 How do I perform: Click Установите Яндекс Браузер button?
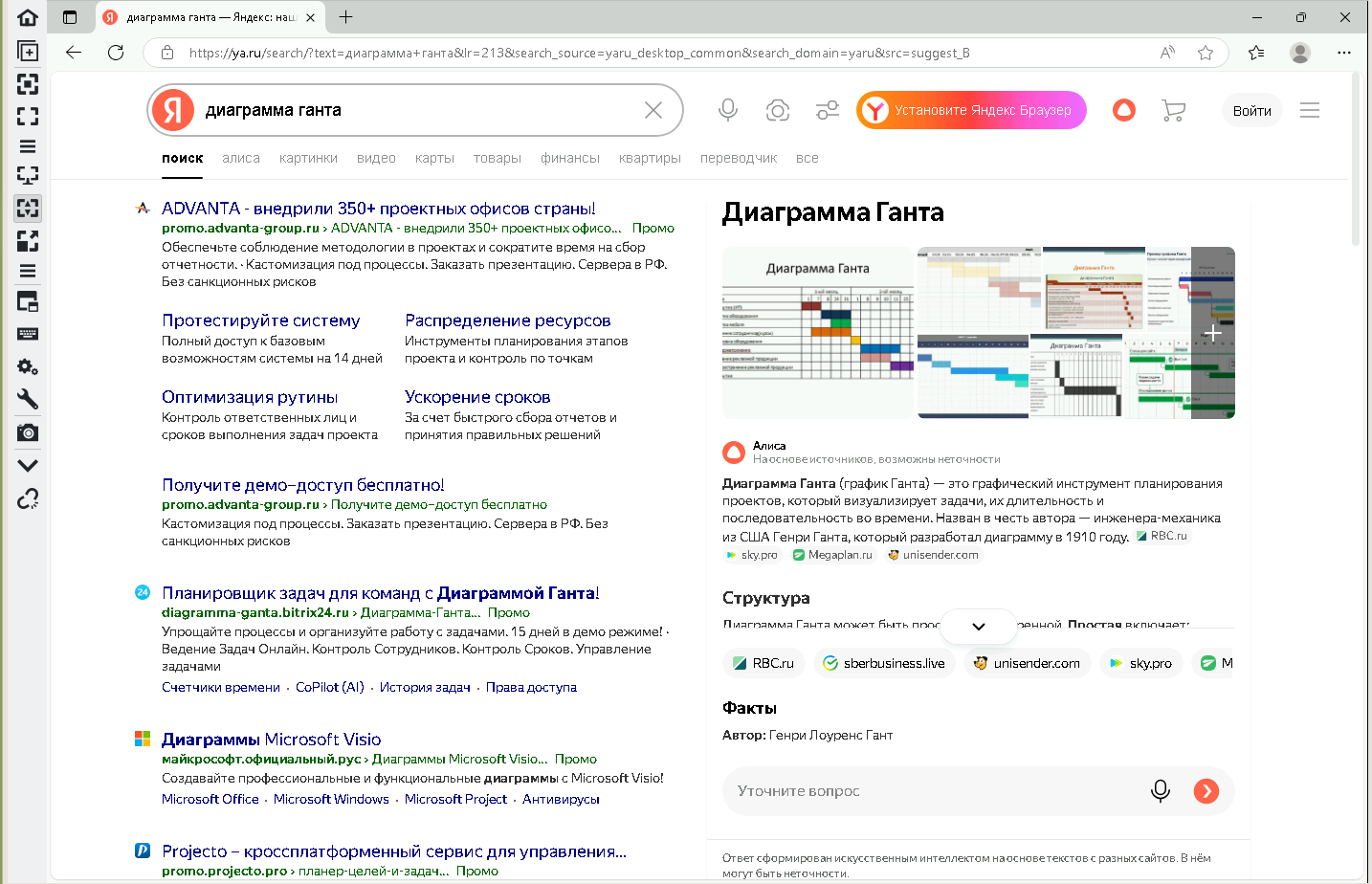(x=971, y=110)
